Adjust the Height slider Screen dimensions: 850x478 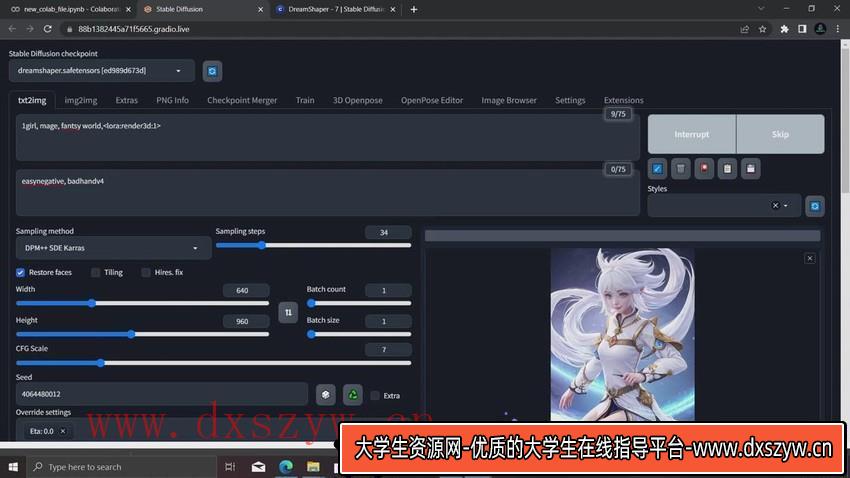(142, 334)
